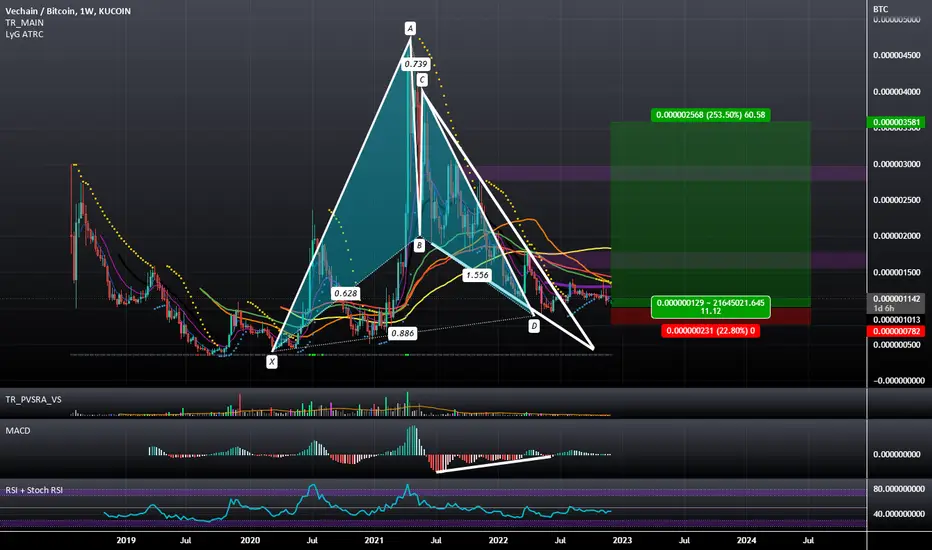The image size is (932, 550).
Task: Click the 0.000003000 price axis value
Action: point(896,164)
